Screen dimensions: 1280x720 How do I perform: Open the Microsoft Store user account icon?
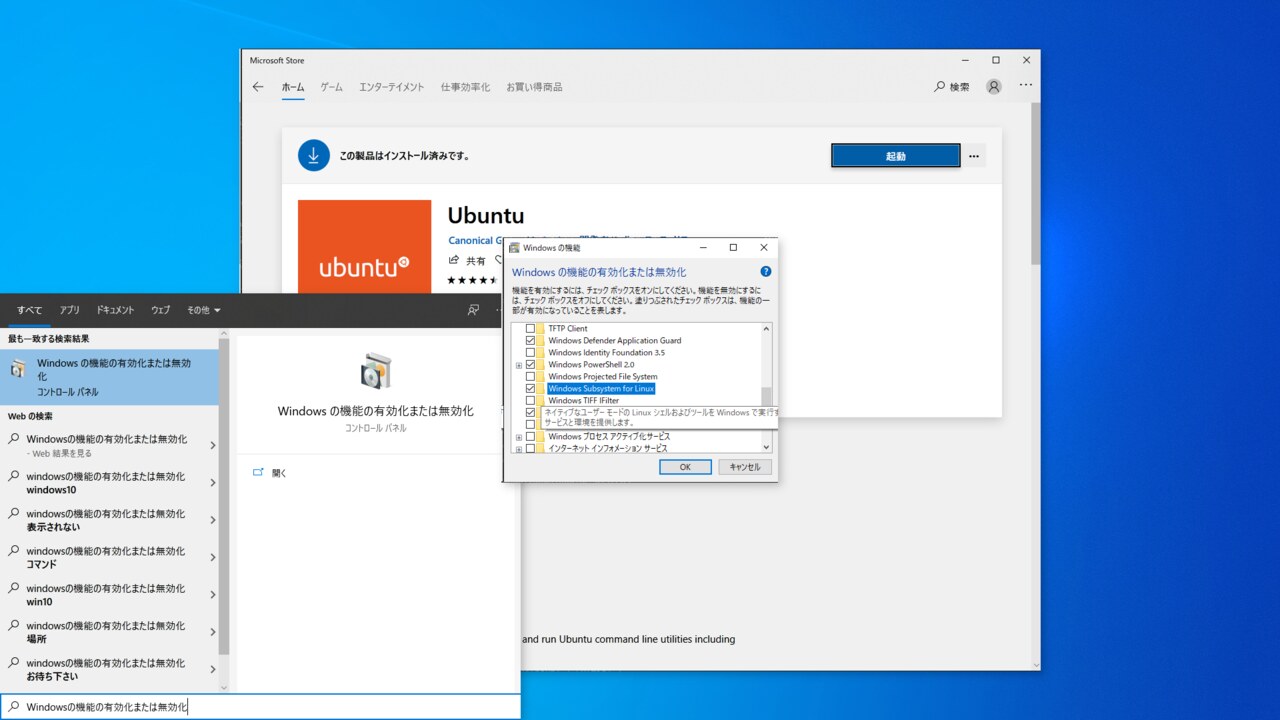[x=993, y=87]
